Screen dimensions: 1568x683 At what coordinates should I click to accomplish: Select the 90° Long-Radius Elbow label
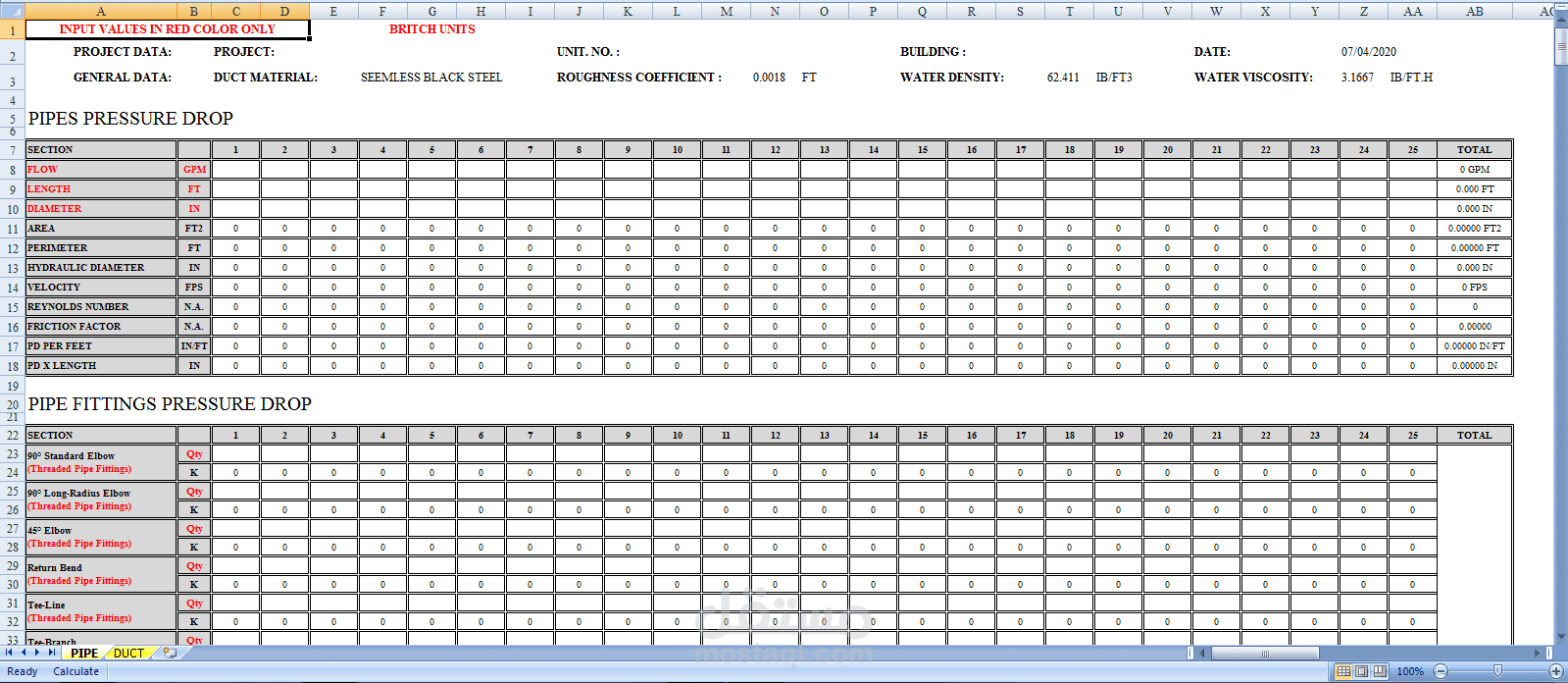click(101, 499)
